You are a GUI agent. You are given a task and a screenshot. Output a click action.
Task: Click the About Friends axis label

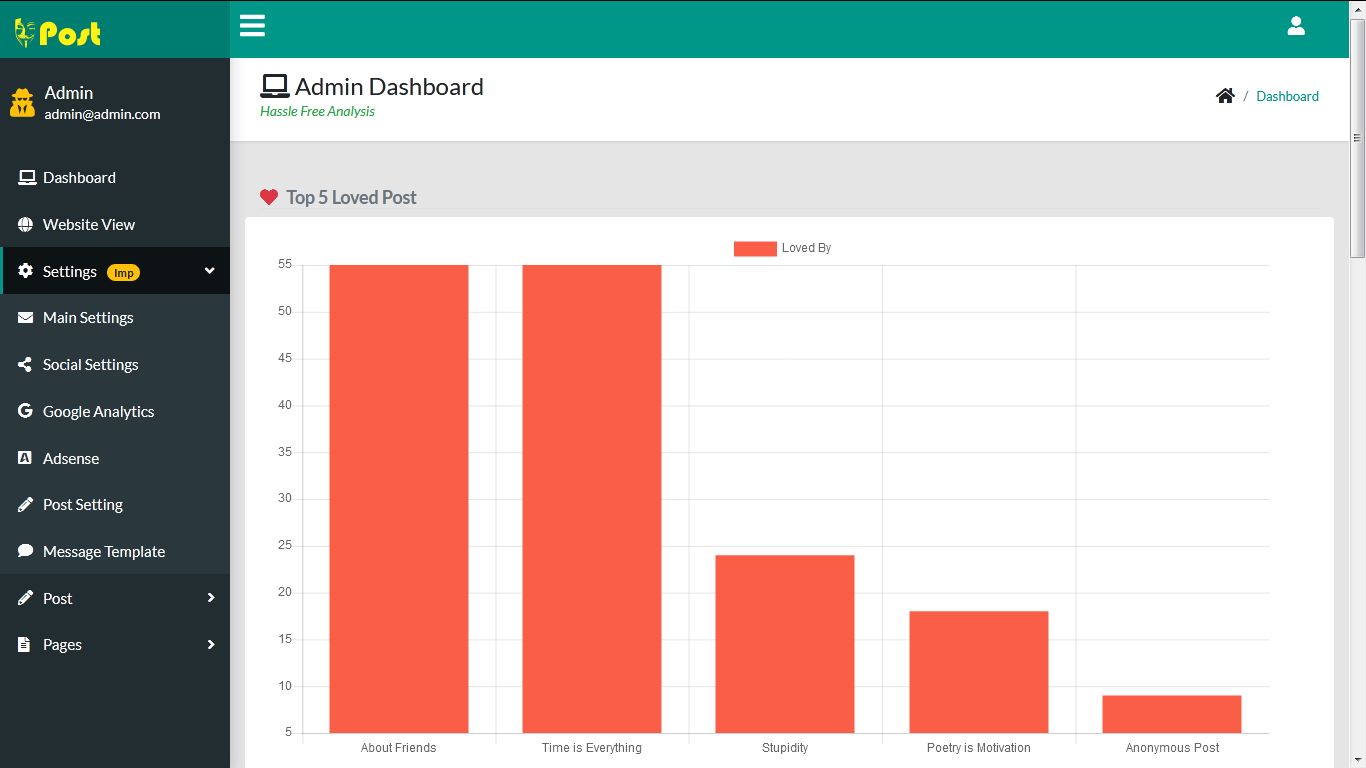click(399, 748)
